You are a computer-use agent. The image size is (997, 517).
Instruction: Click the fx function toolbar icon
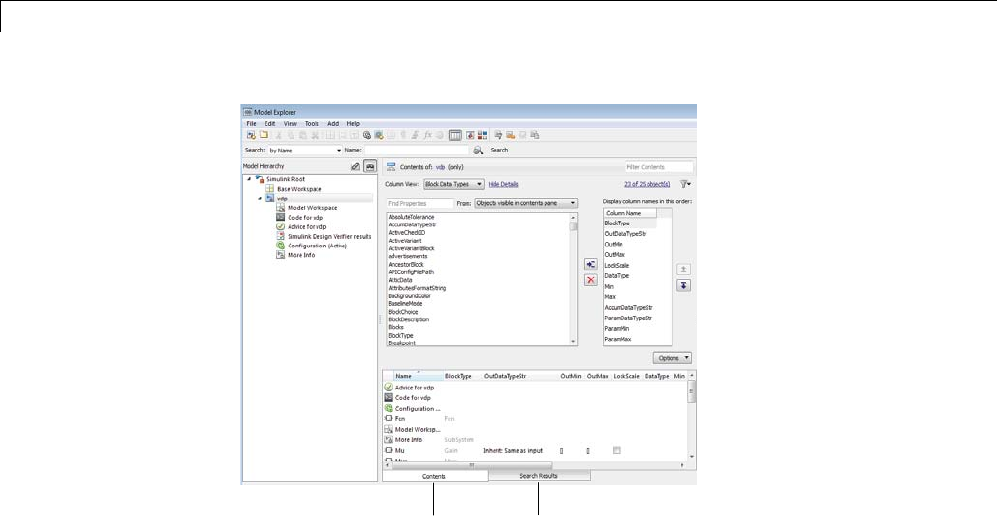[427, 135]
